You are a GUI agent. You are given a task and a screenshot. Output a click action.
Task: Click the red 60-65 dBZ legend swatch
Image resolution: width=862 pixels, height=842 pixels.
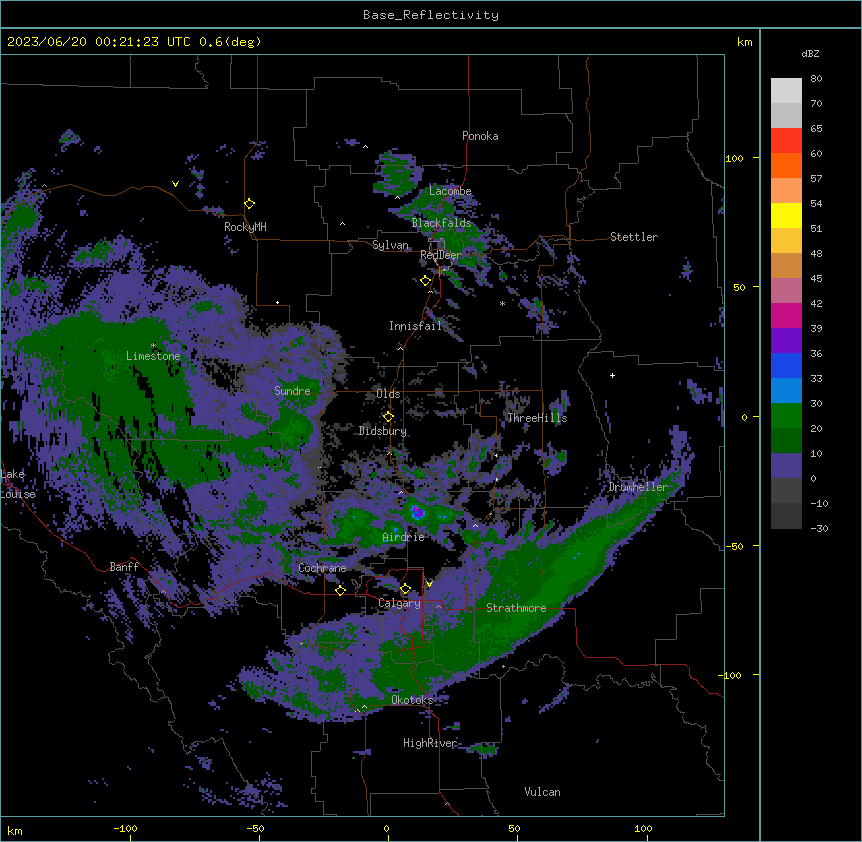[x=786, y=141]
